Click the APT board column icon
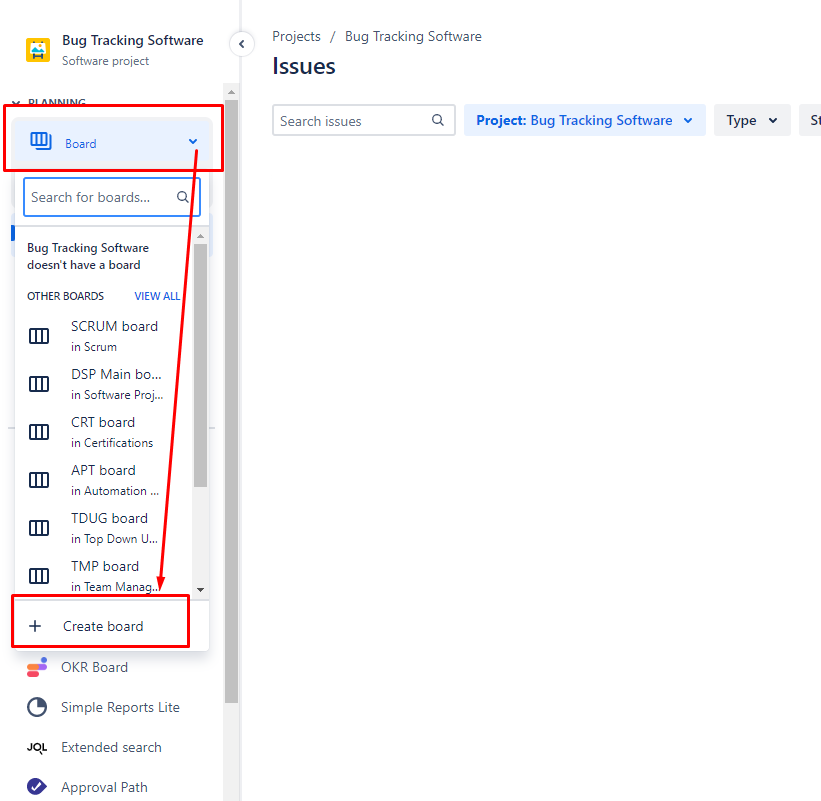 (39, 480)
